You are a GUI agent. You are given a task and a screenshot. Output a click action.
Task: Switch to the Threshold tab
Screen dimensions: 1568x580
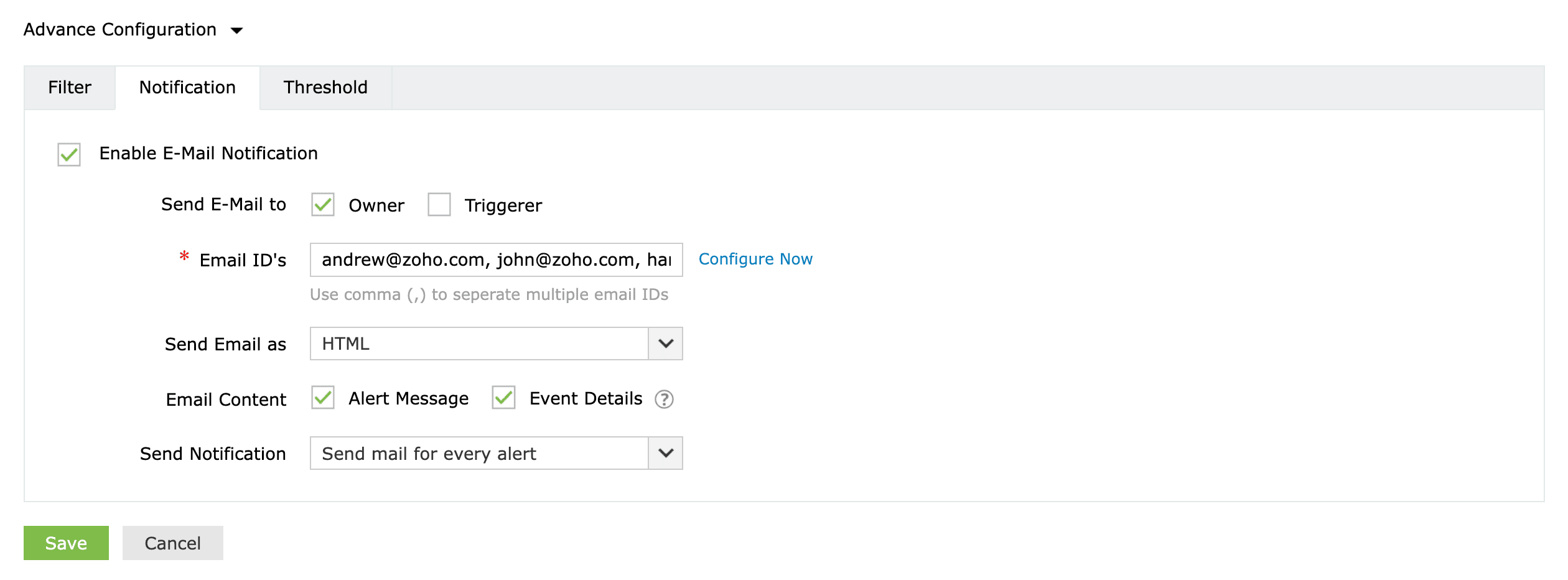pyautogui.click(x=325, y=87)
